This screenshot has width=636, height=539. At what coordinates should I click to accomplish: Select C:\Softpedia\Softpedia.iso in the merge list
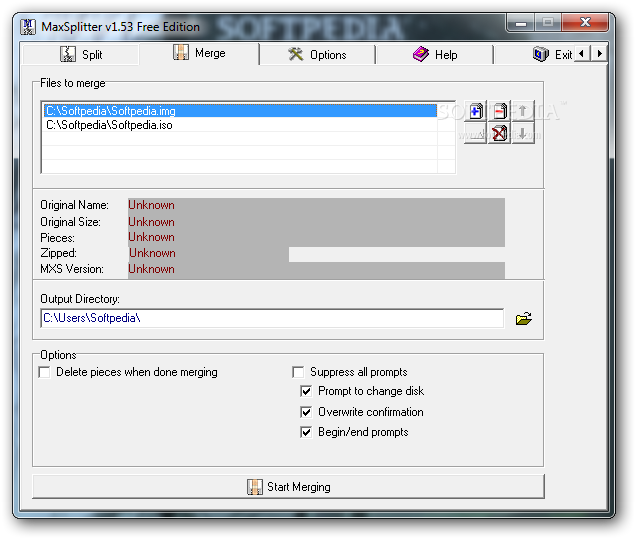point(240,125)
